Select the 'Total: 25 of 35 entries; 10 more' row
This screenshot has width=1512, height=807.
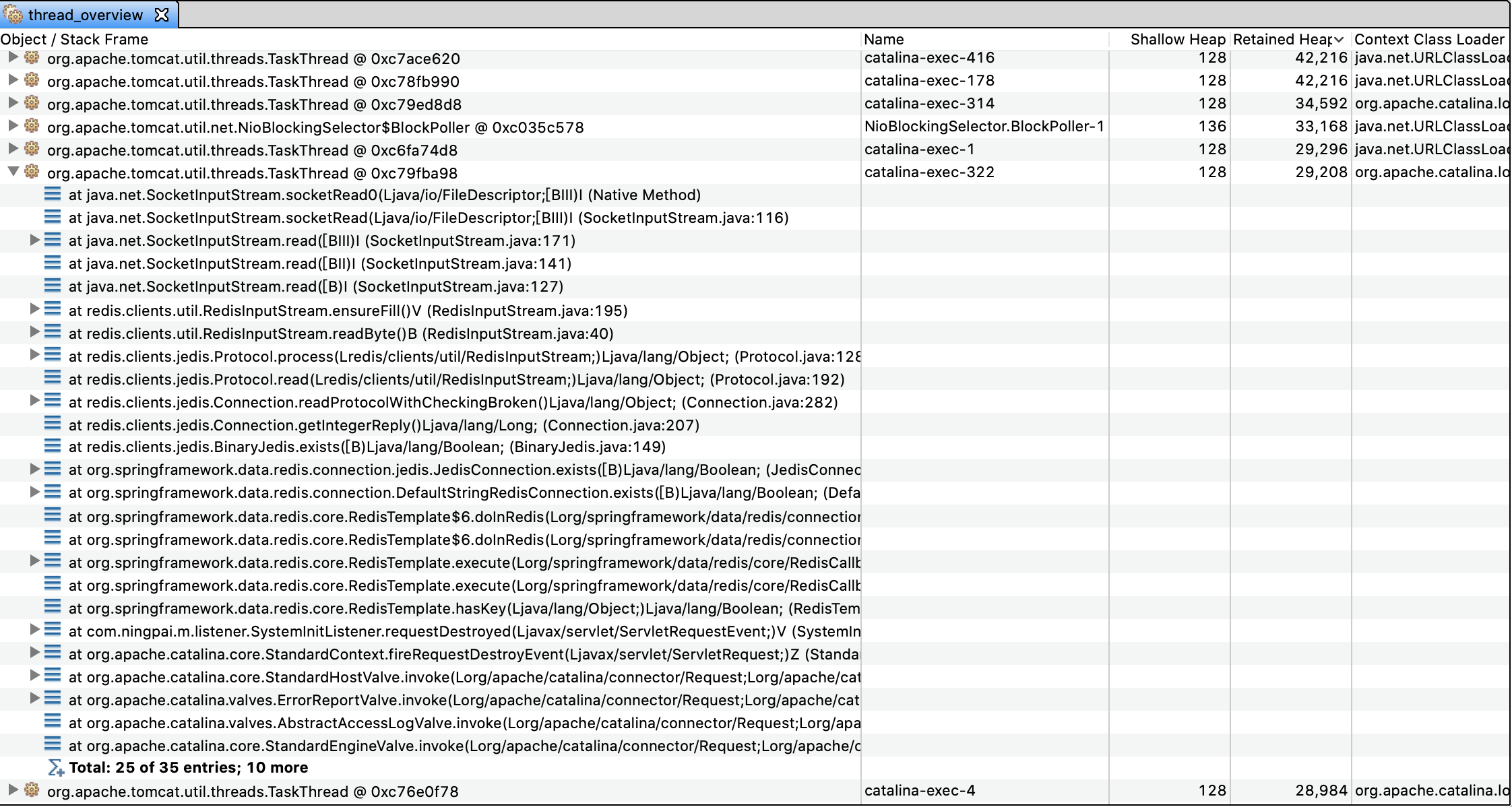tap(189, 768)
